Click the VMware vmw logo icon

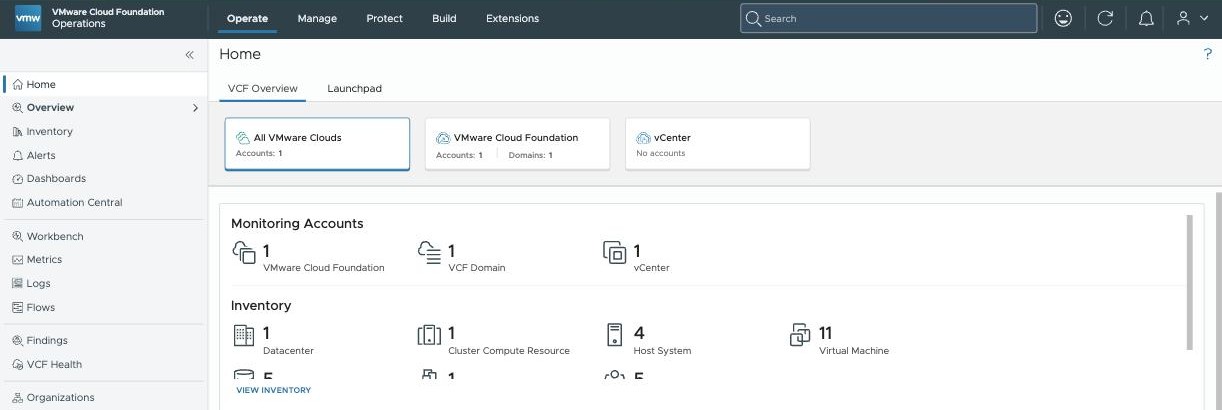[x=28, y=18]
